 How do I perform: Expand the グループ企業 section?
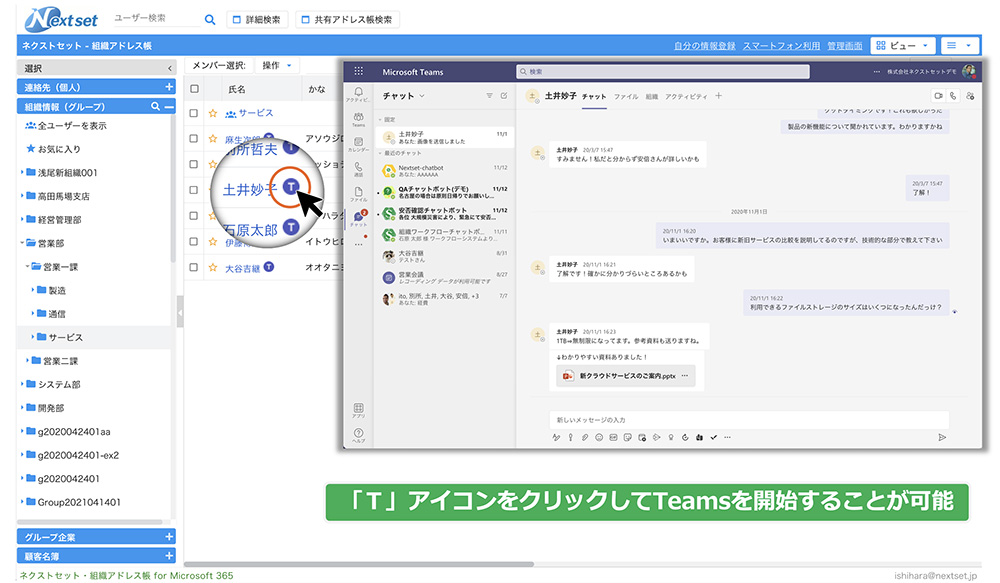169,537
